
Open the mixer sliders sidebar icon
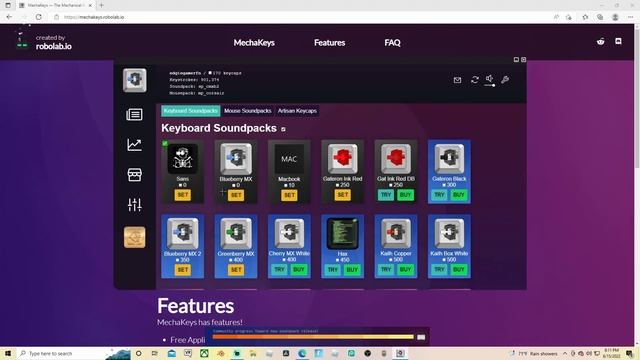coord(134,204)
